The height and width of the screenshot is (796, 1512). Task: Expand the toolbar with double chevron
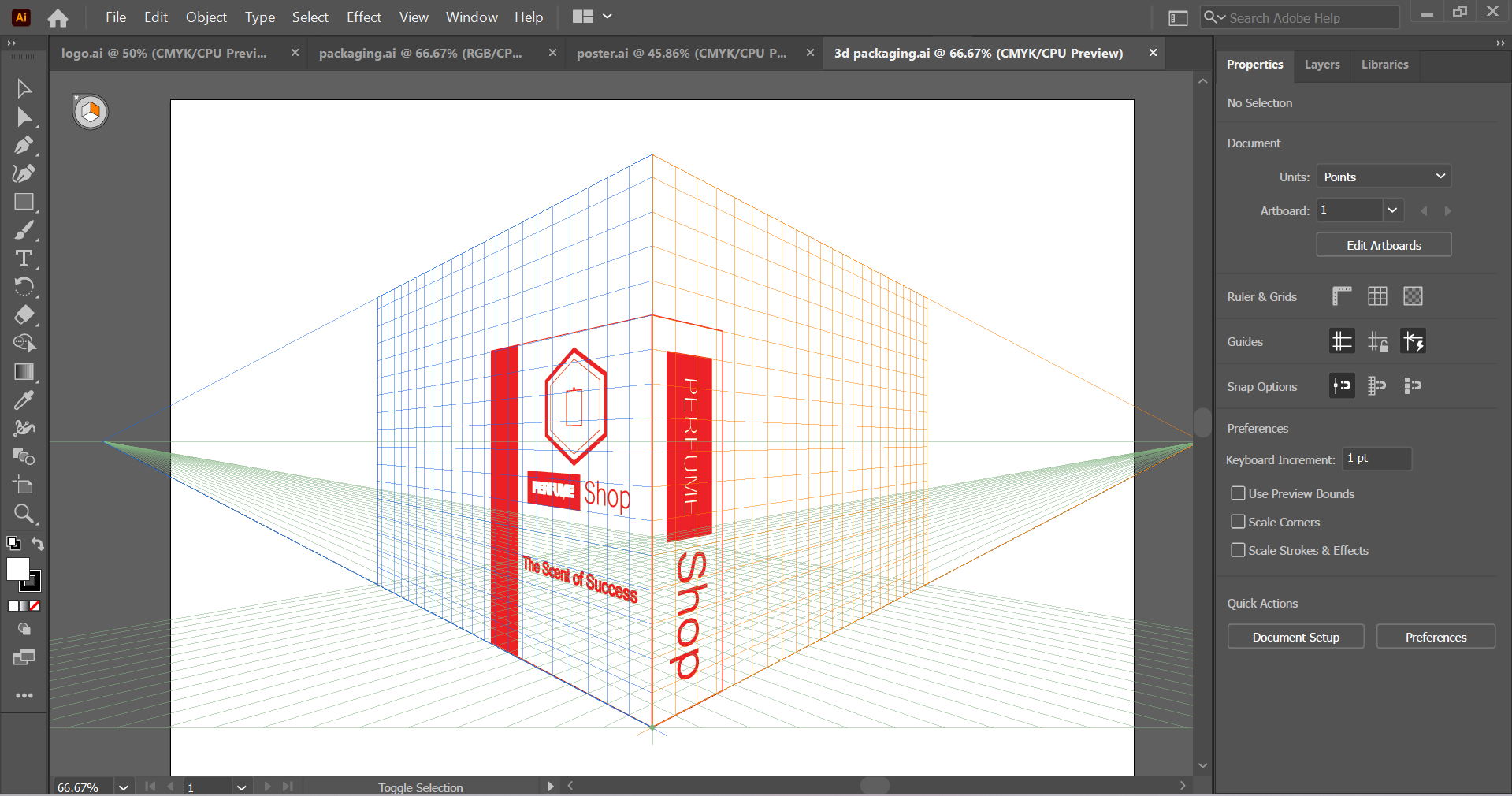[x=11, y=43]
